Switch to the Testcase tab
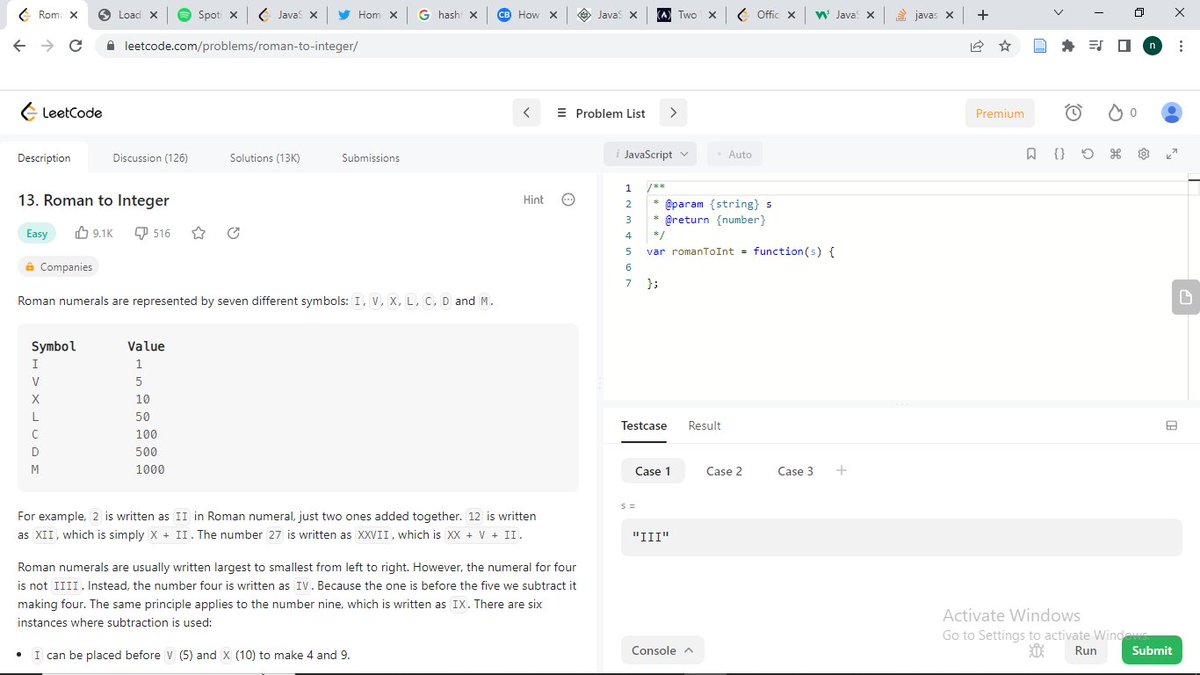Image resolution: width=1200 pixels, height=675 pixels. pos(644,426)
